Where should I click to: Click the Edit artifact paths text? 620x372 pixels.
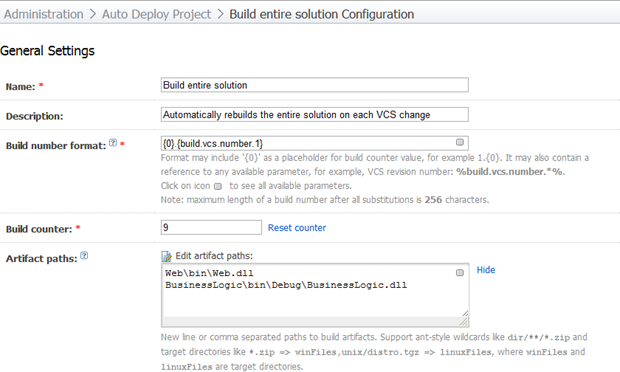click(214, 256)
